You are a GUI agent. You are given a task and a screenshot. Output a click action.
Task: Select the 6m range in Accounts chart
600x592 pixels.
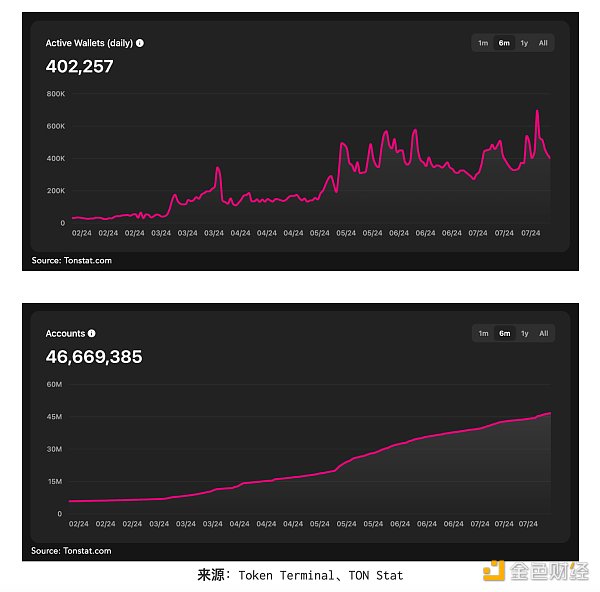(x=504, y=333)
